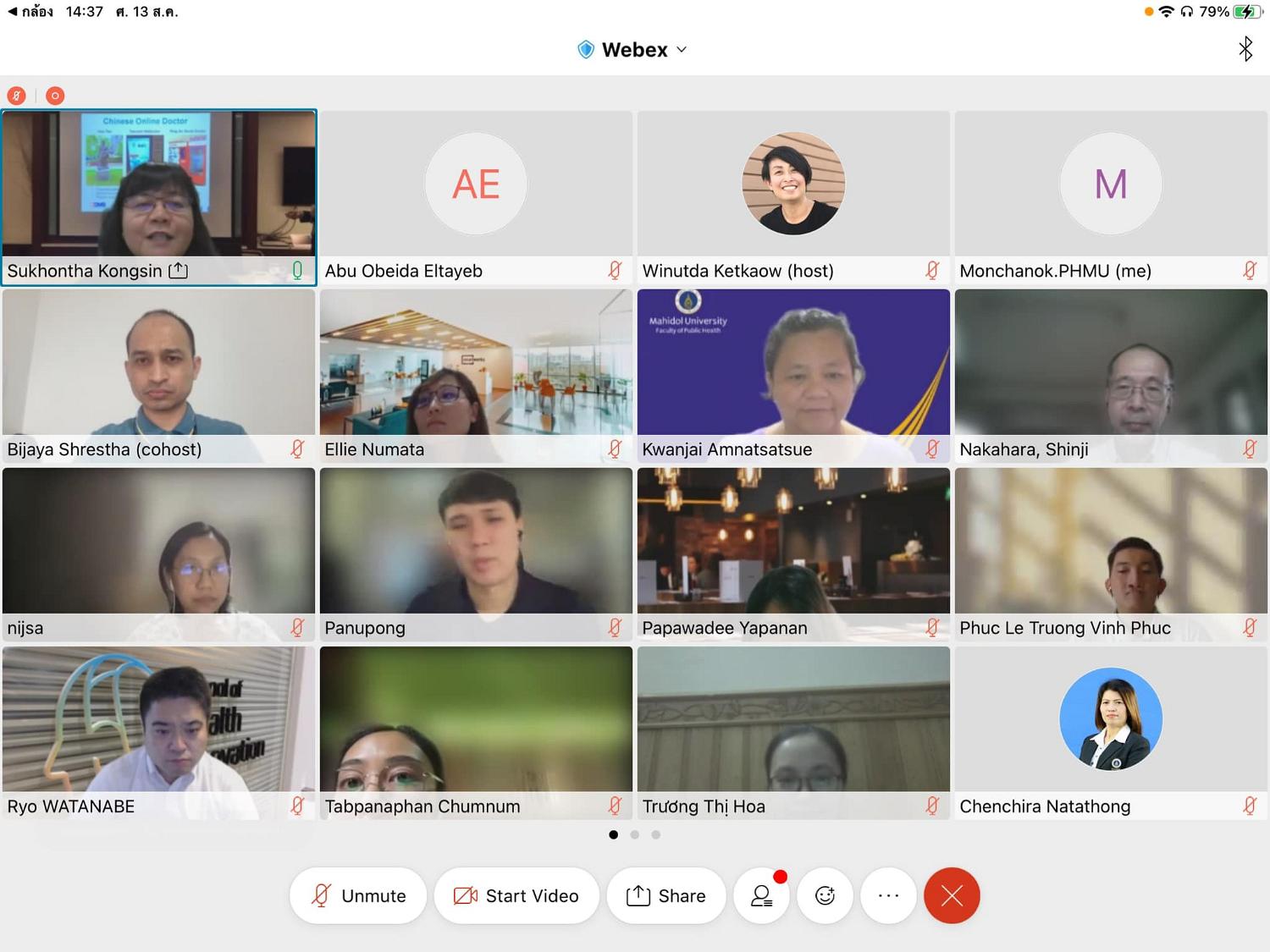Tap muted mic icon on nijsa tile
The width and height of the screenshot is (1270, 952).
point(297,627)
